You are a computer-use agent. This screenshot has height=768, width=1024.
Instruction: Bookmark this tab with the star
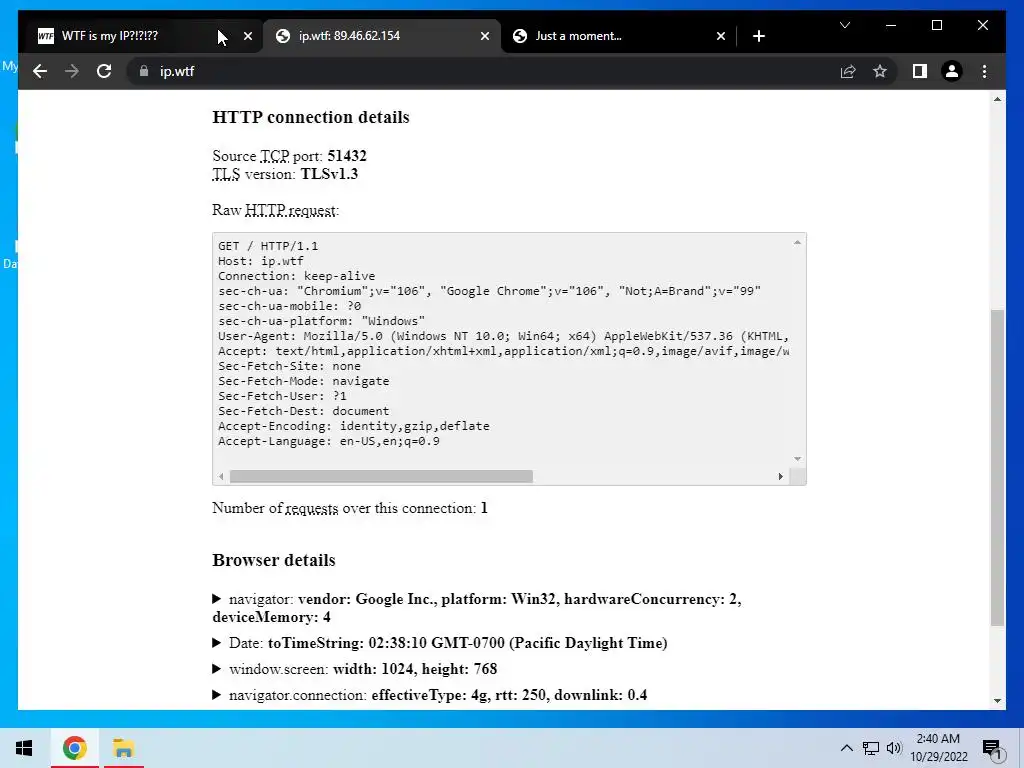880,71
